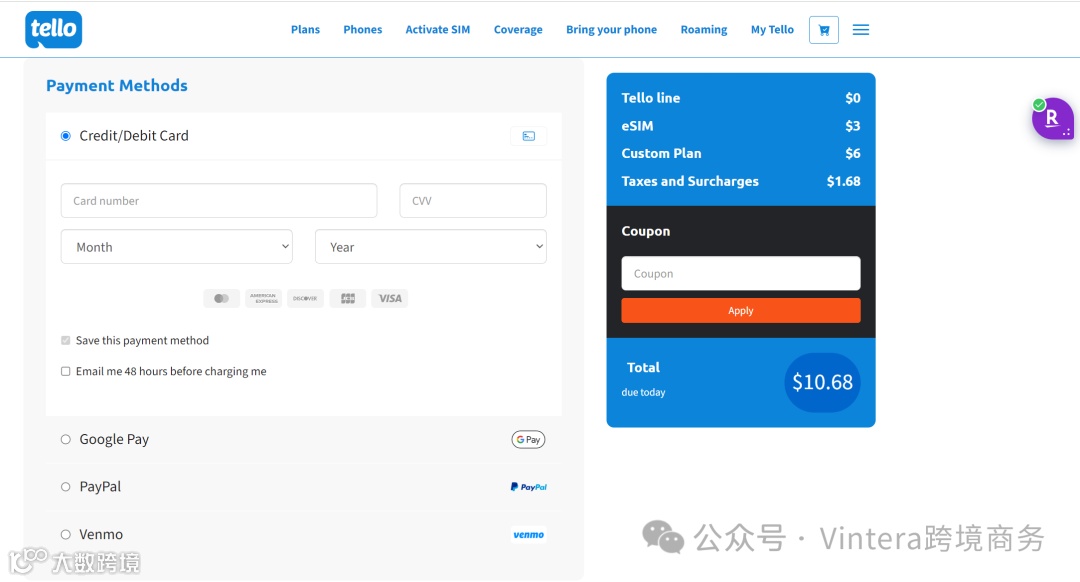Go to Coverage page
Image resolution: width=1080 pixels, height=582 pixels.
coord(518,30)
